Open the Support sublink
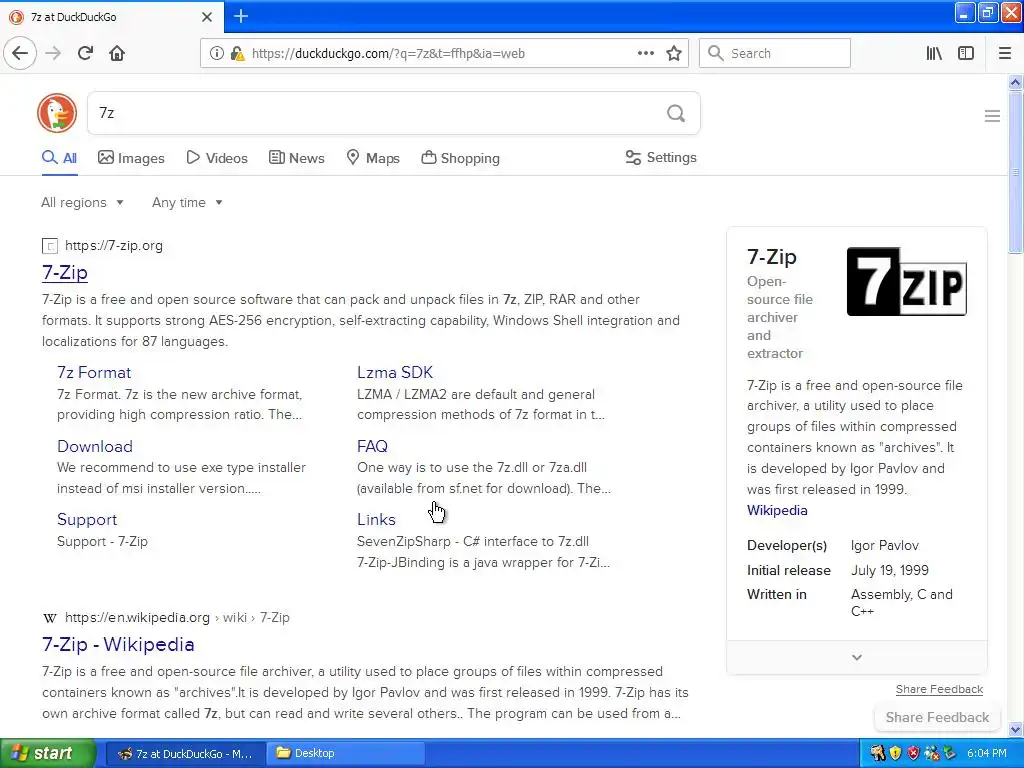 click(x=87, y=519)
